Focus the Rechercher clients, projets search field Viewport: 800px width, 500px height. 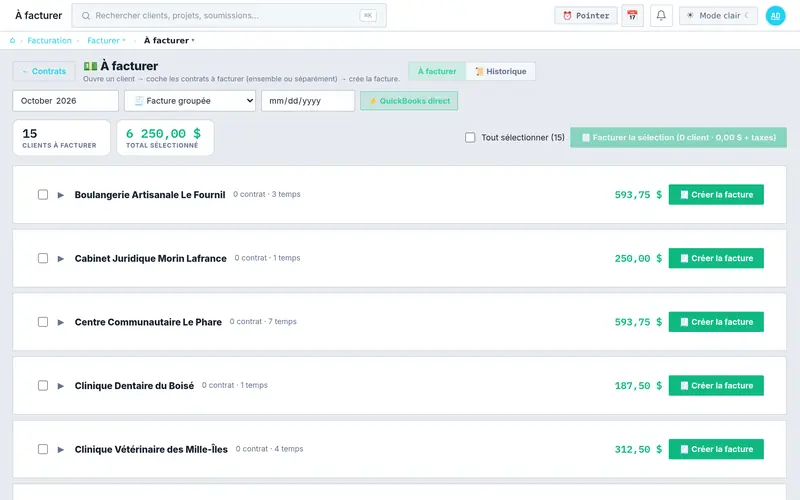coord(229,16)
